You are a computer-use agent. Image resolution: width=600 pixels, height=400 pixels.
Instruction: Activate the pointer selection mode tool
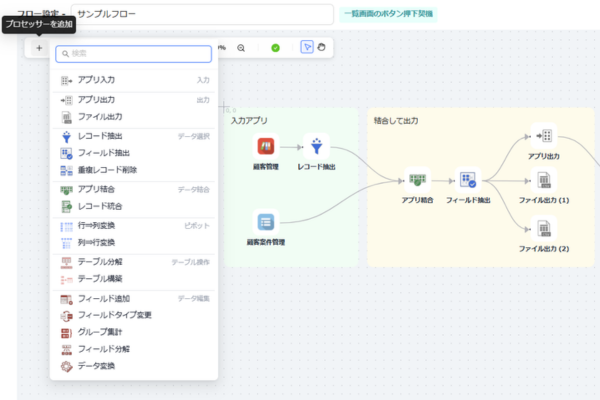(x=307, y=47)
